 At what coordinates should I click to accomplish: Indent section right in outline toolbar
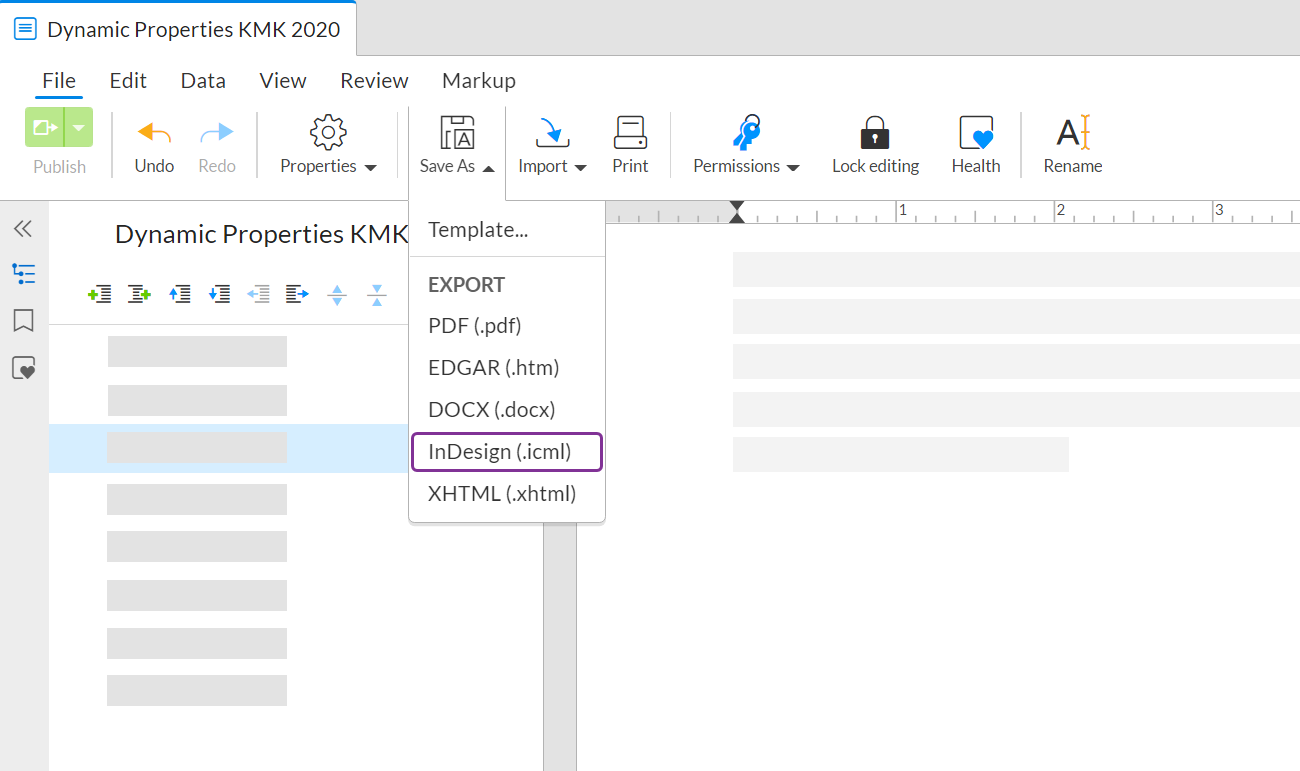[297, 294]
